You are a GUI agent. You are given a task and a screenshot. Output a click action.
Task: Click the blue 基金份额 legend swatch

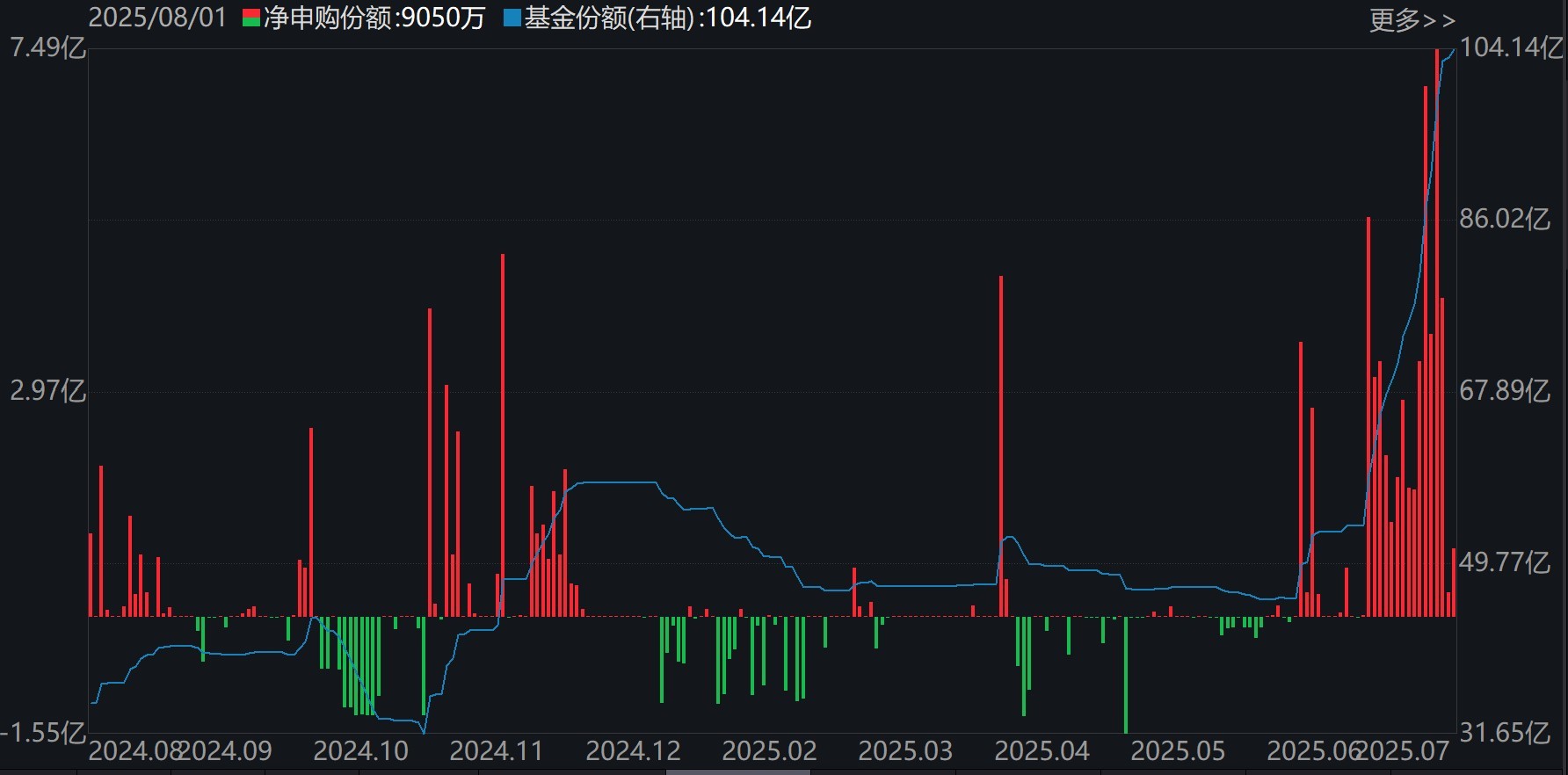(x=512, y=18)
